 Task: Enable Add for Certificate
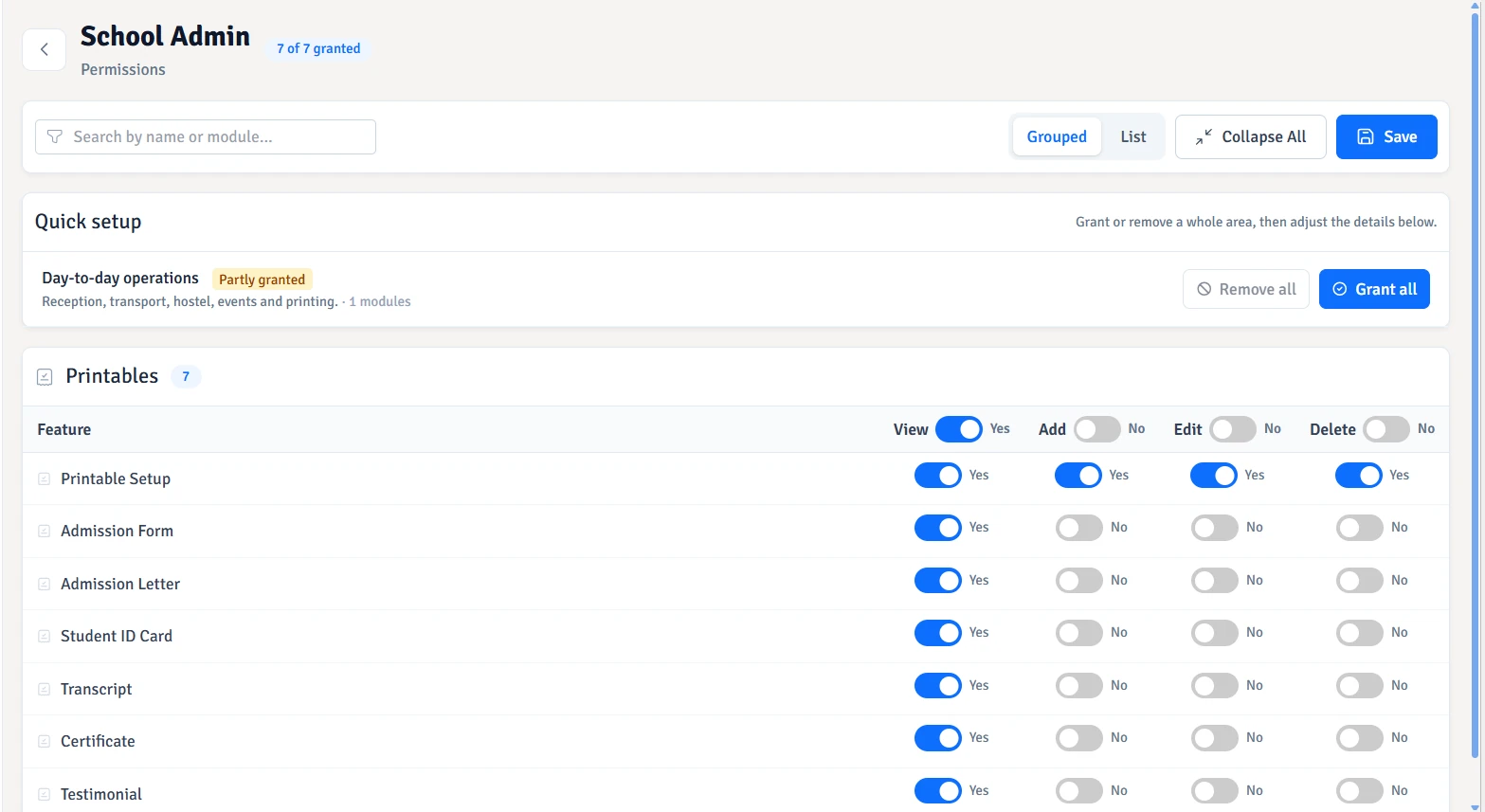click(1079, 738)
